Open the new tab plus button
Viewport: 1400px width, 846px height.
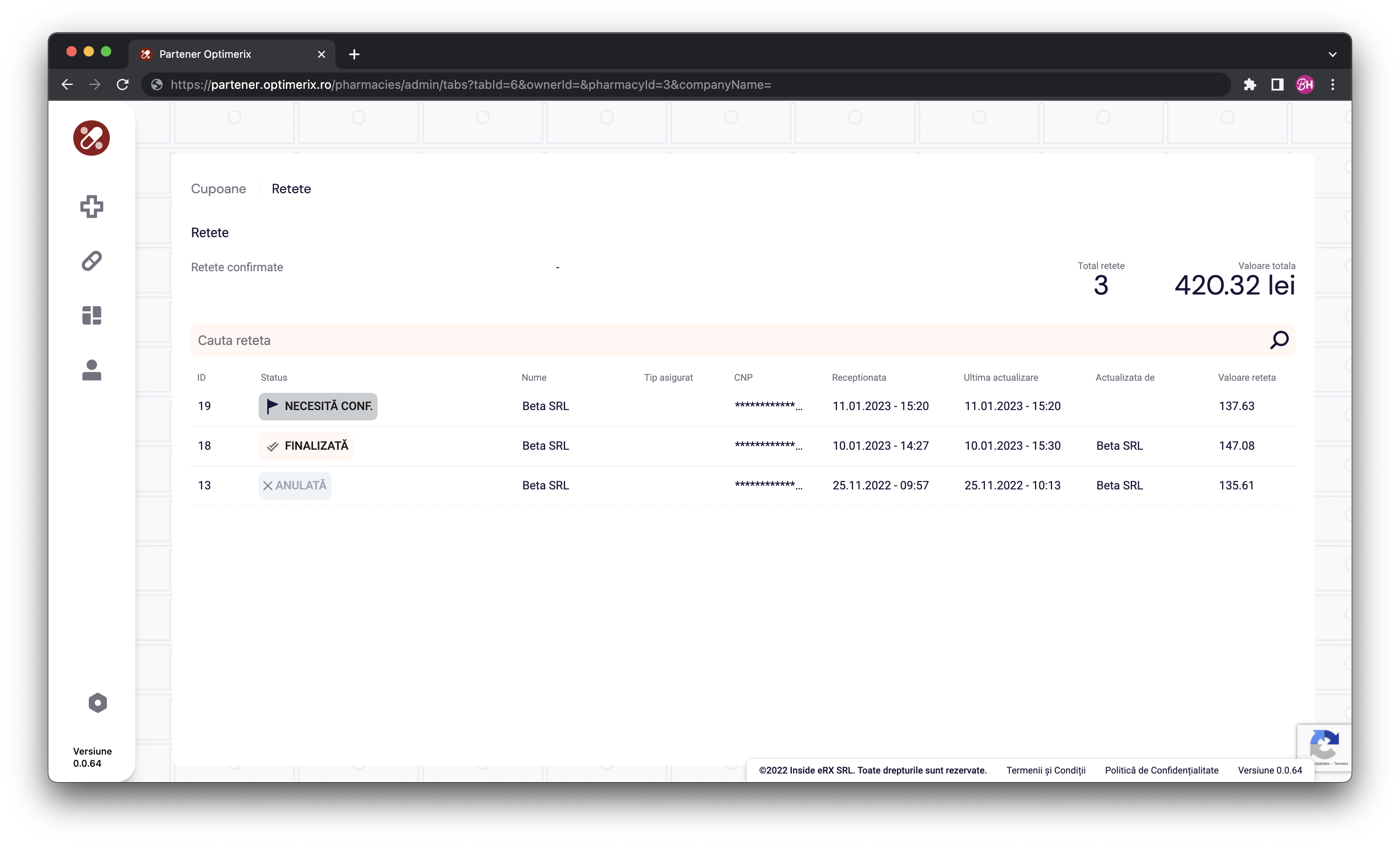point(354,55)
